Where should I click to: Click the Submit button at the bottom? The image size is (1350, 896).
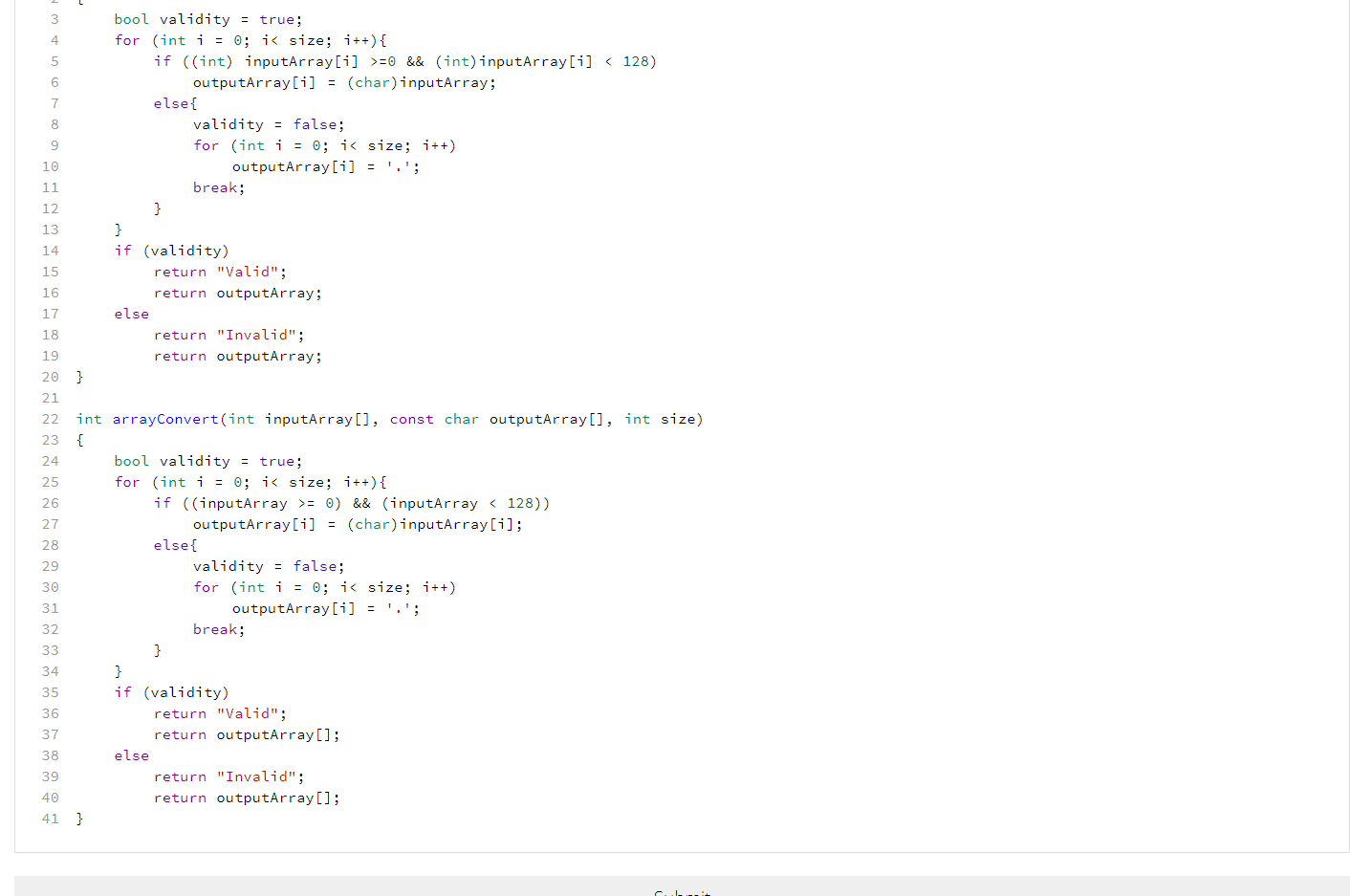click(x=682, y=891)
